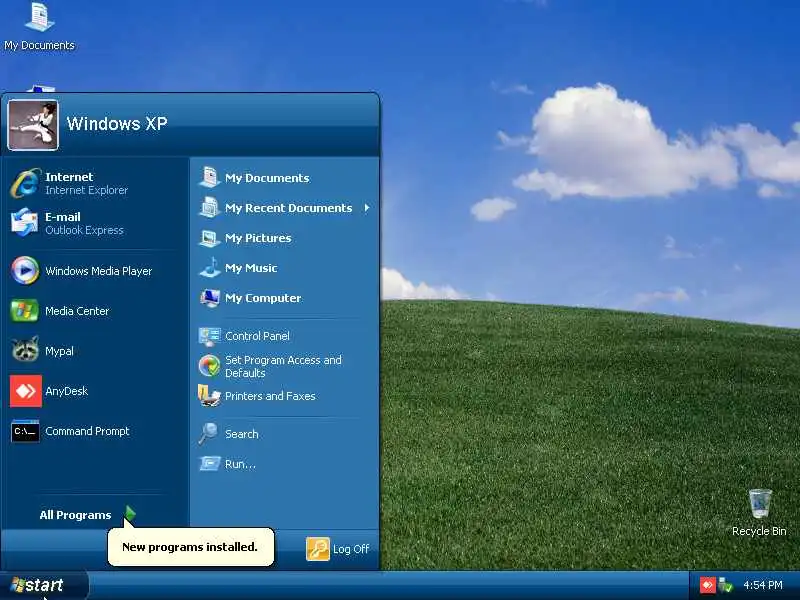Click AnyDesk label in Start menu

(66, 391)
